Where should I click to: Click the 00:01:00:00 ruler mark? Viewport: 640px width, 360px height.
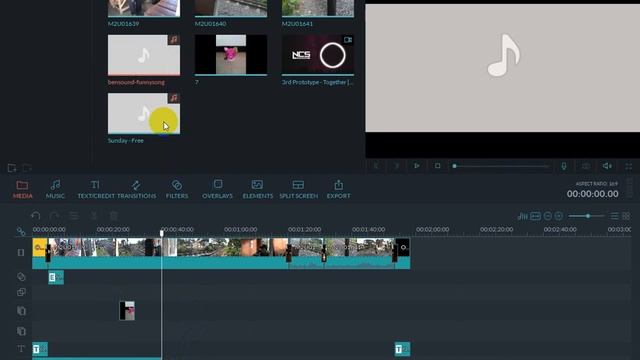240,229
